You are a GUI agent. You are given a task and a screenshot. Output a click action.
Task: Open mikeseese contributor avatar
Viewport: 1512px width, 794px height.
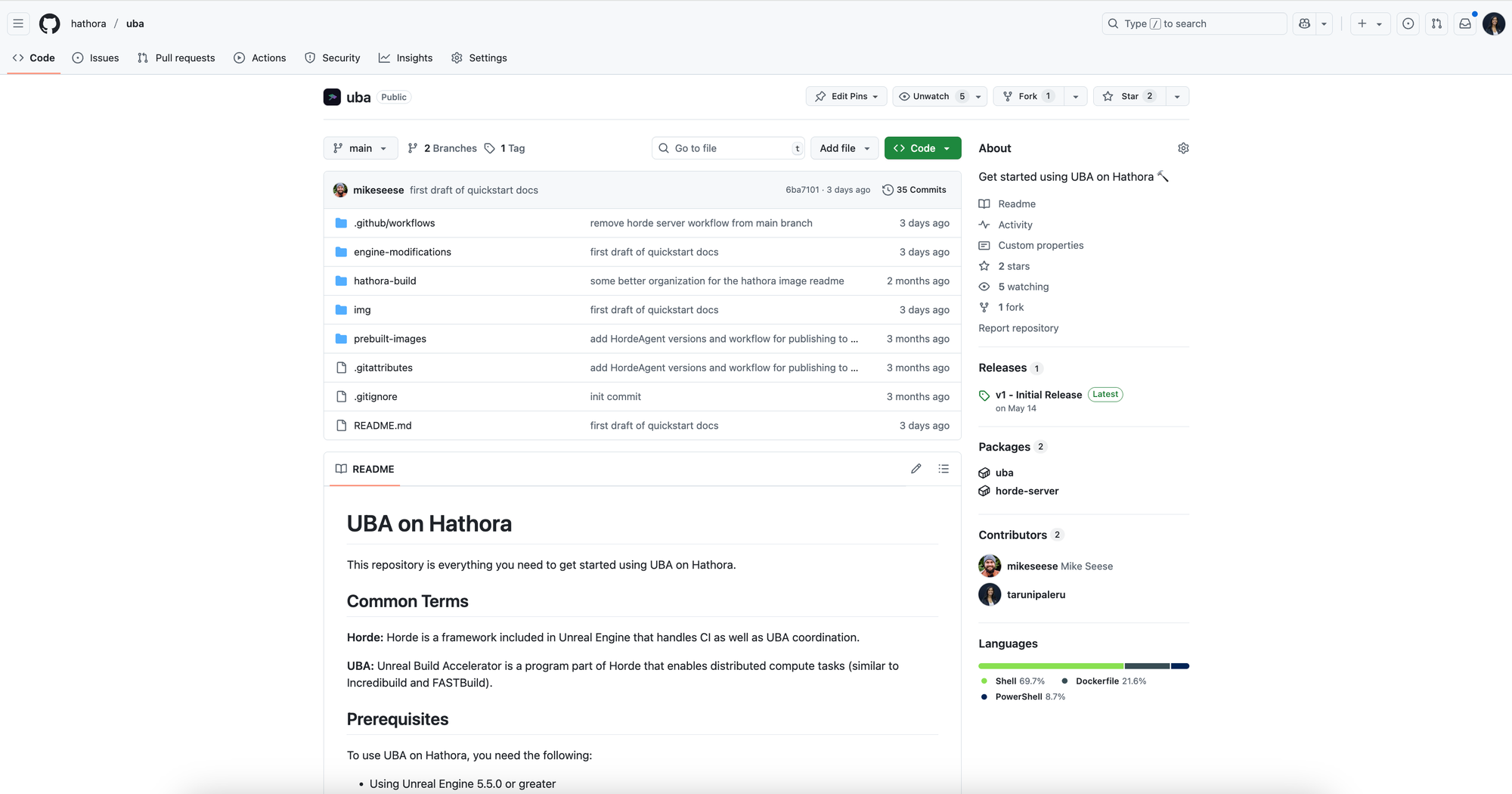990,566
